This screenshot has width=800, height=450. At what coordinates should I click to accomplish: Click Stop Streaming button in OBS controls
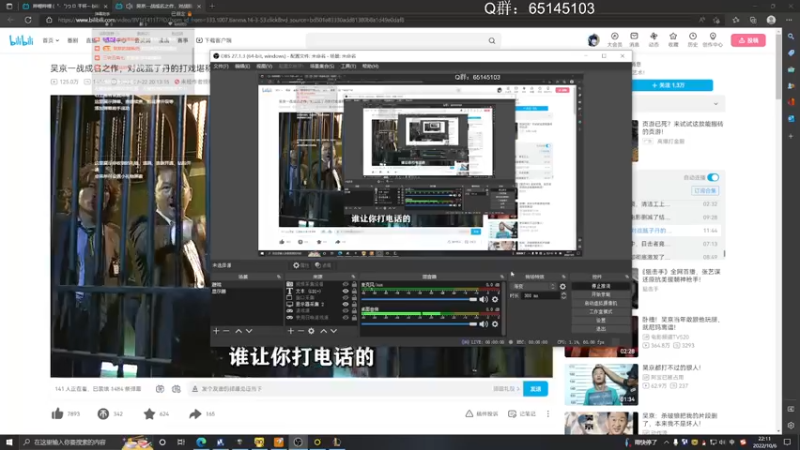(601, 286)
